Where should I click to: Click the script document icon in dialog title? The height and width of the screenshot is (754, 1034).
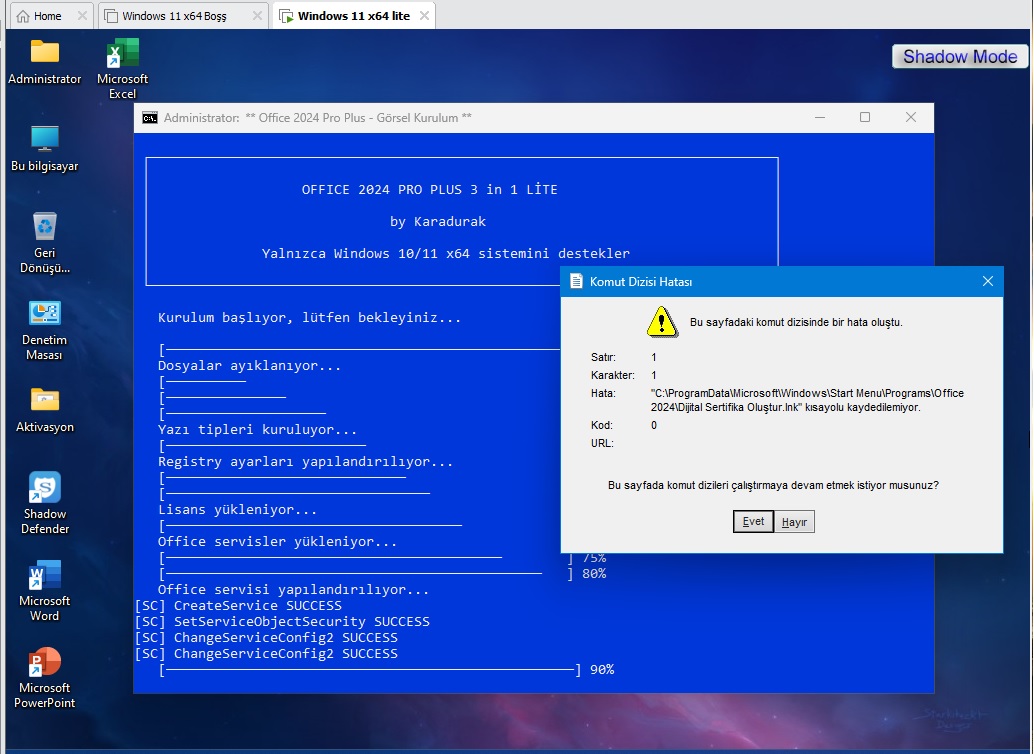tap(576, 282)
